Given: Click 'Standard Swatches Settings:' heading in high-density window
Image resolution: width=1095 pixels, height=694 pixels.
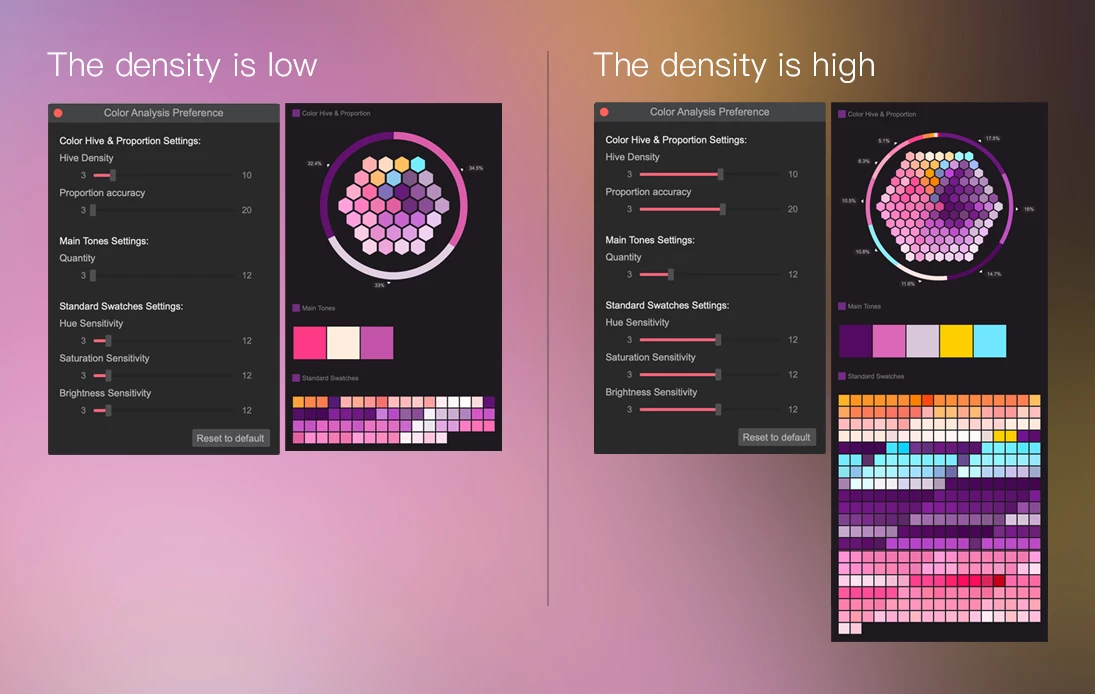Looking at the screenshot, I should (667, 305).
